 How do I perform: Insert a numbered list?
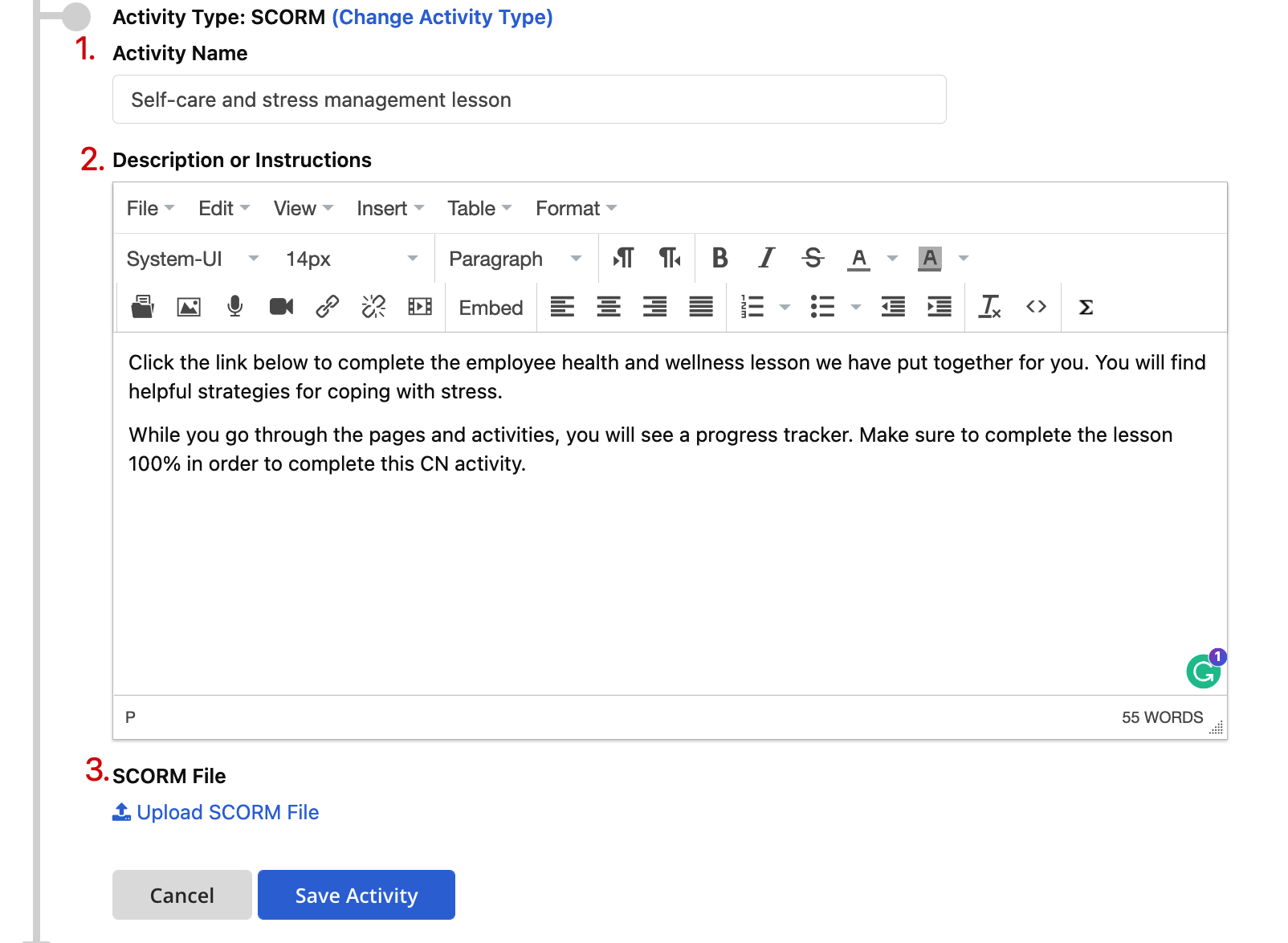pyautogui.click(x=752, y=307)
